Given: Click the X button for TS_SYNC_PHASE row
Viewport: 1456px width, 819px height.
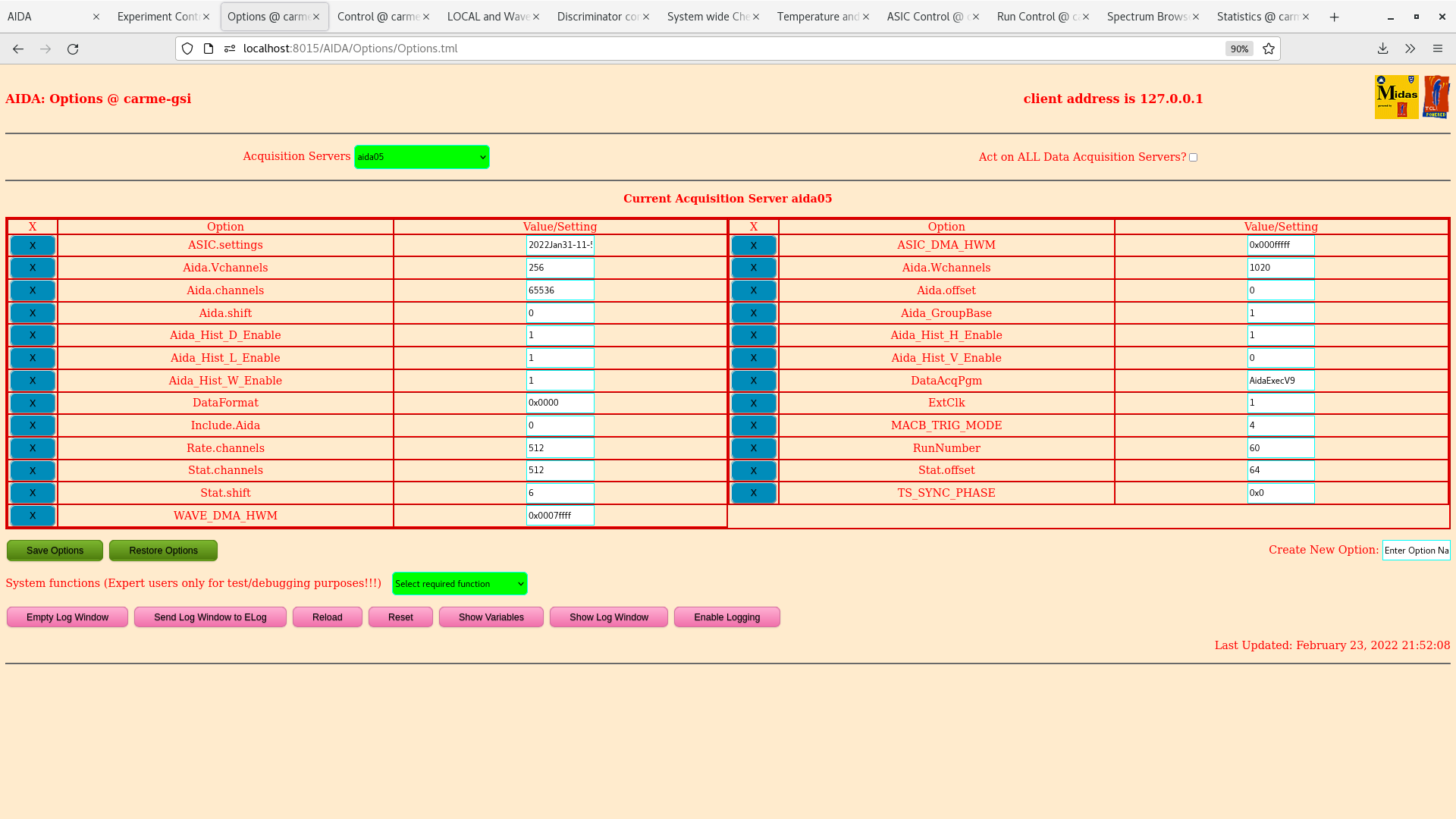Looking at the screenshot, I should click(753, 493).
